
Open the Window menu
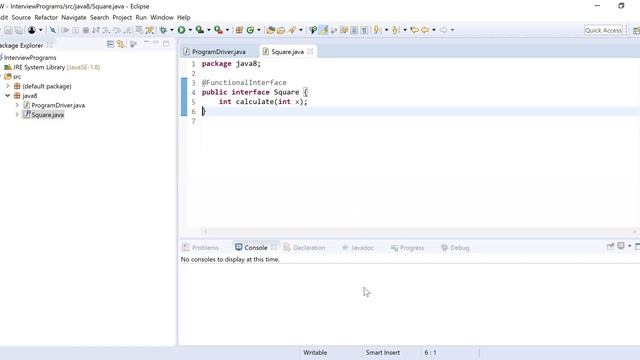point(162,18)
